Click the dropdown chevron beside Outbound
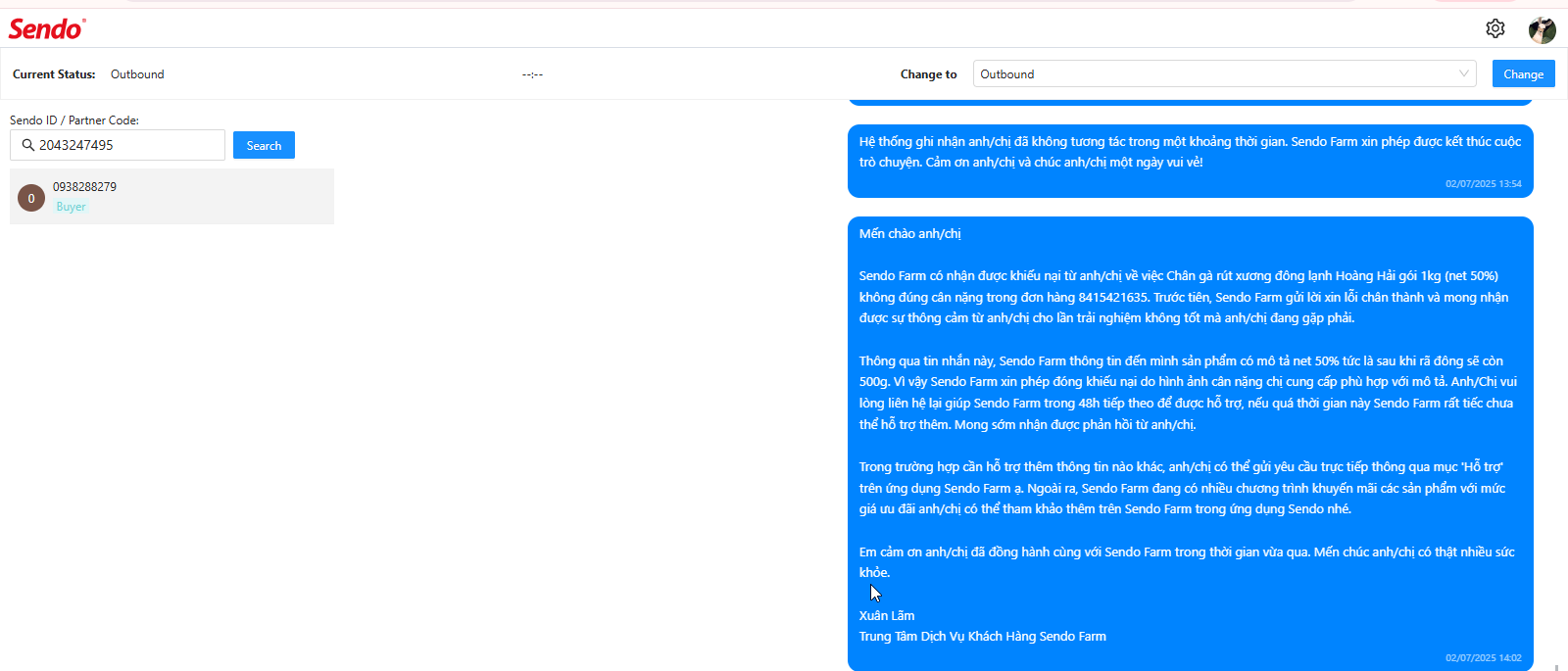 click(x=1463, y=73)
